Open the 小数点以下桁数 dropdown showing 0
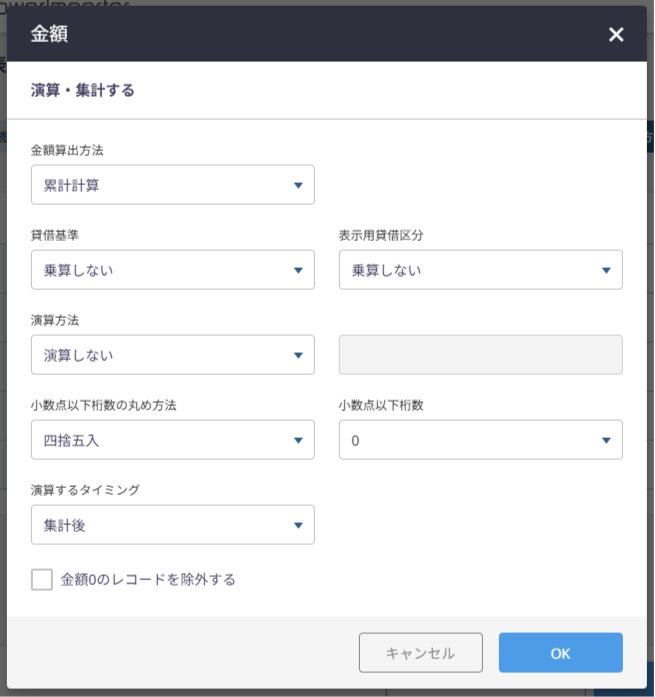The width and height of the screenshot is (655, 697). [x=480, y=440]
